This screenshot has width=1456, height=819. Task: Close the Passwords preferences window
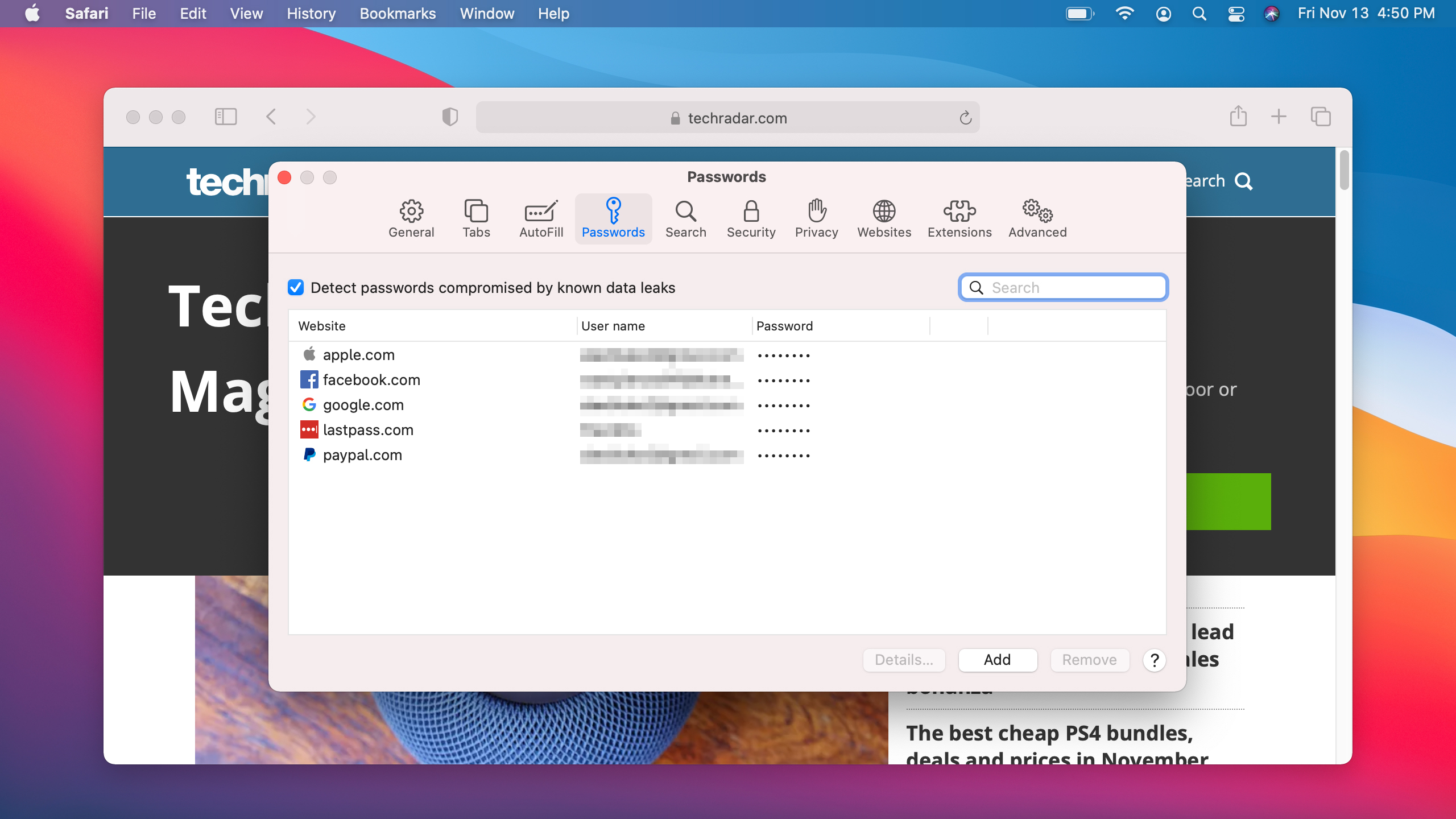284,177
